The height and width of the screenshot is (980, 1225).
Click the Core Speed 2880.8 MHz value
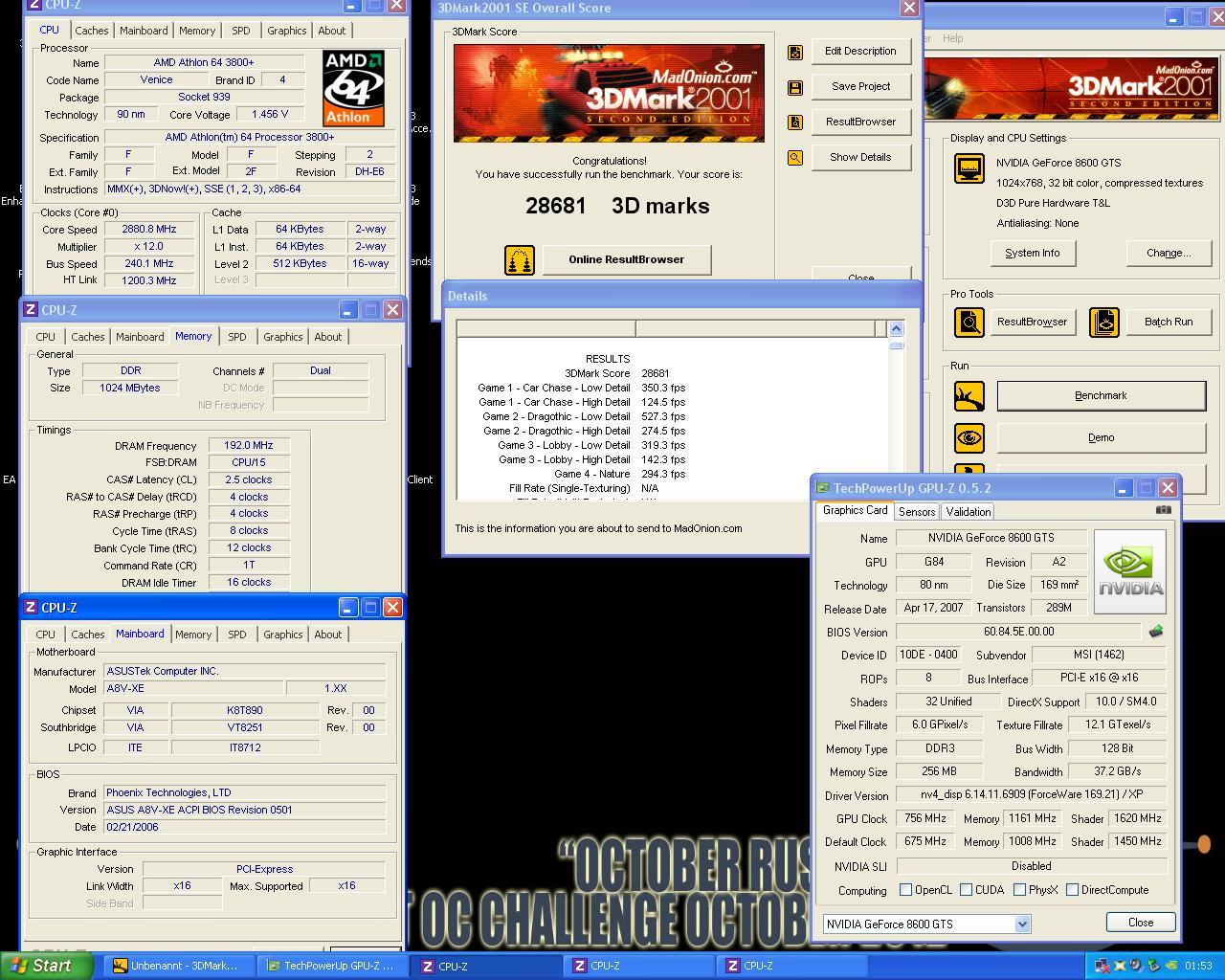[x=148, y=230]
